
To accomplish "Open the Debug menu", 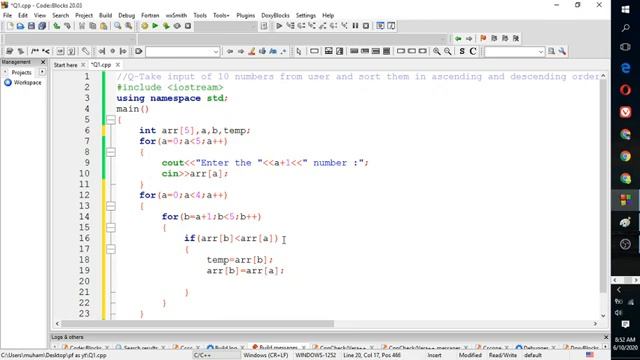I will point(127,16).
